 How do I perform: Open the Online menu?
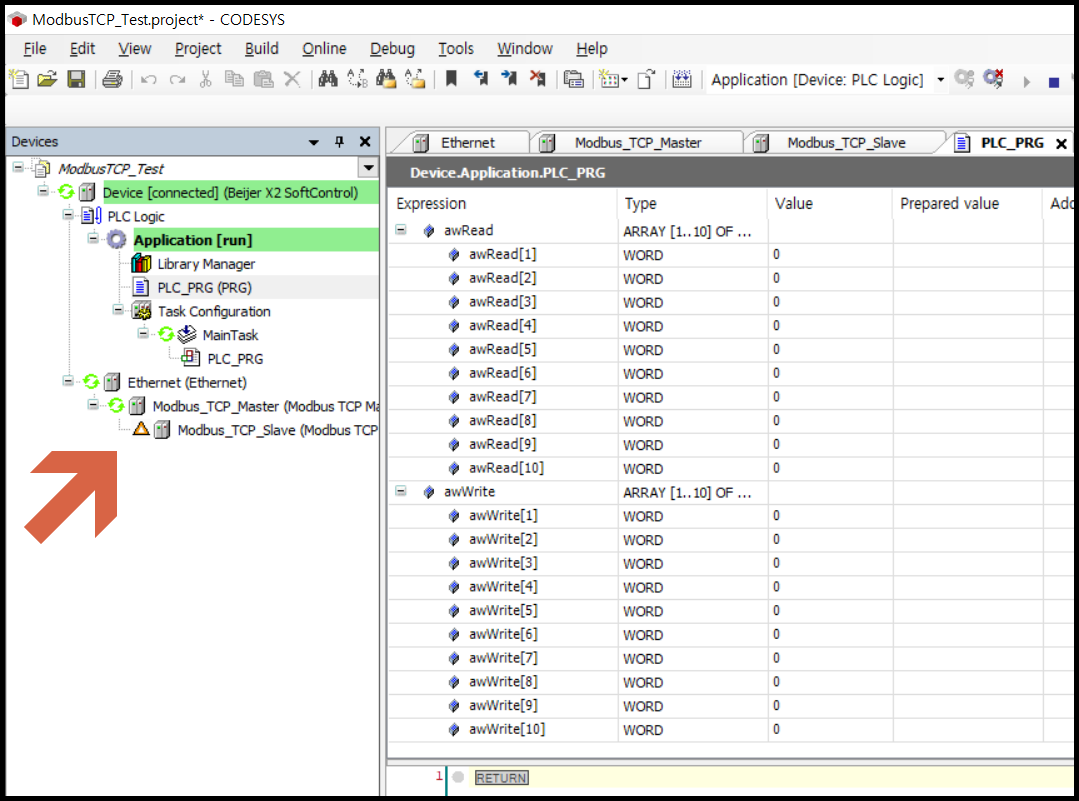324,48
